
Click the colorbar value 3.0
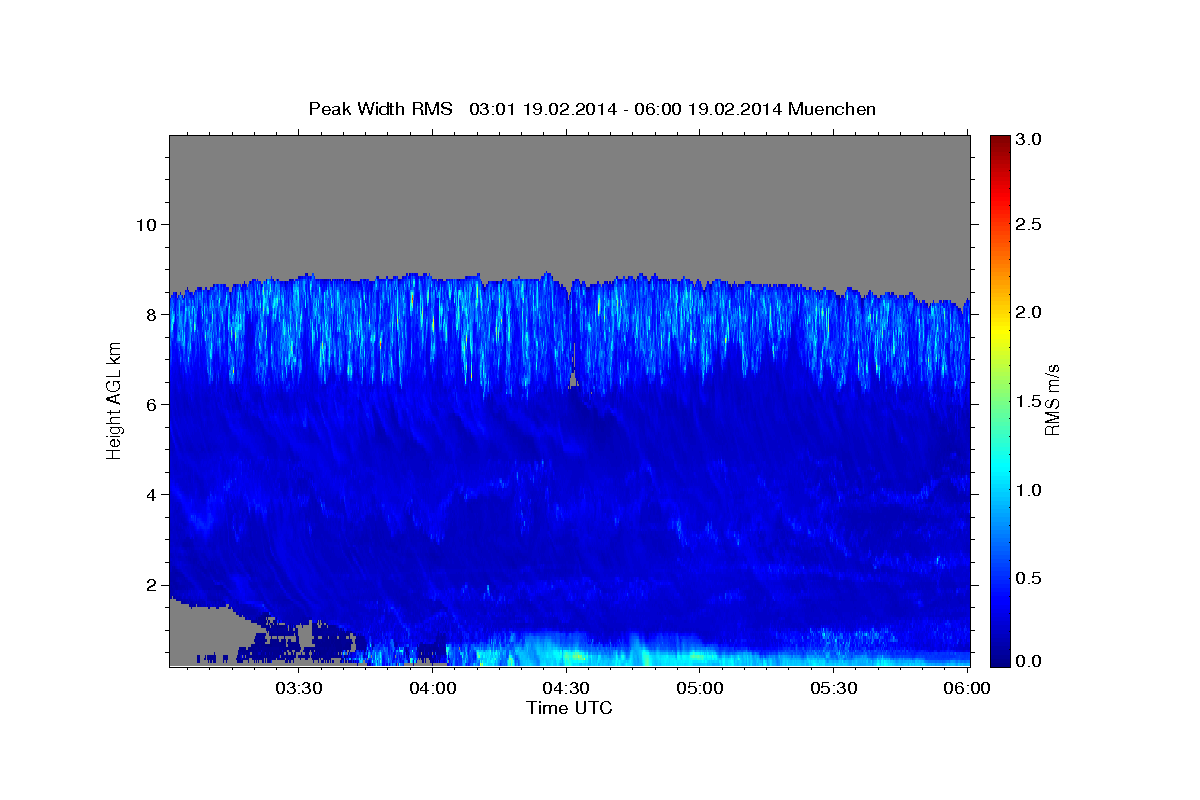[x=1029, y=140]
